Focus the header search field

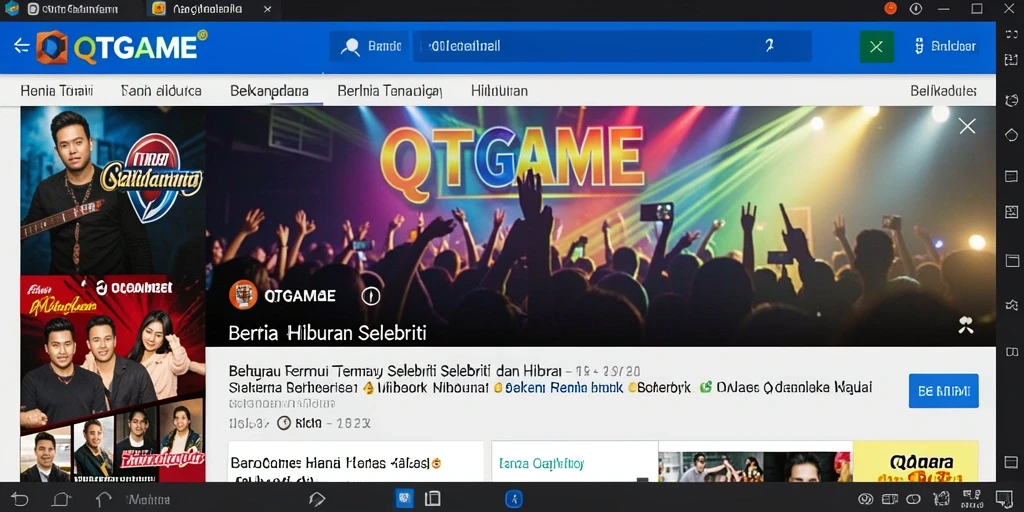coord(612,46)
